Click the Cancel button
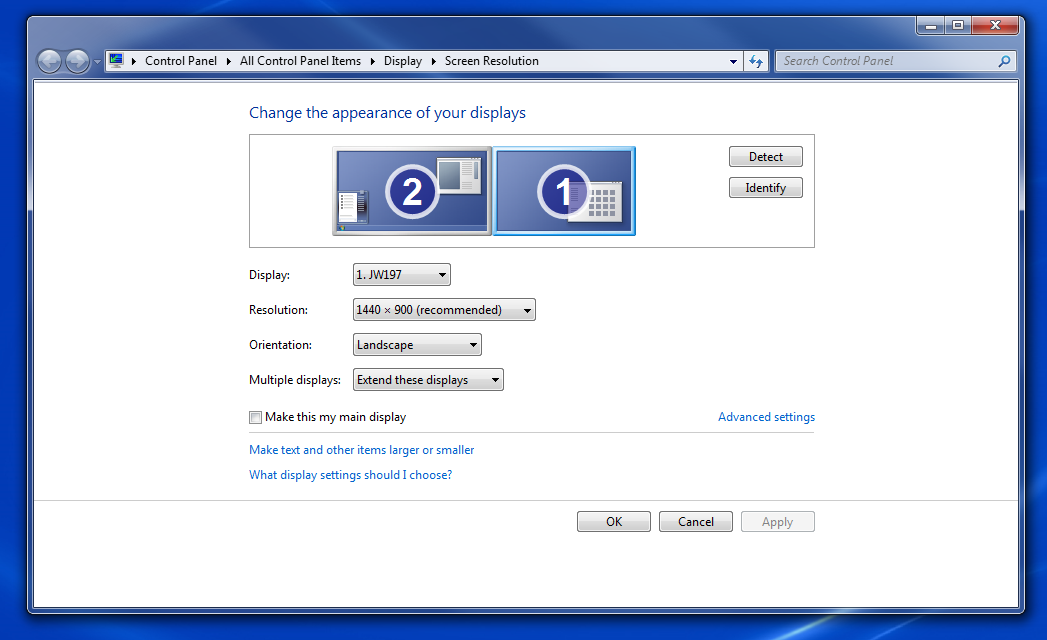This screenshot has width=1047, height=640. [696, 522]
